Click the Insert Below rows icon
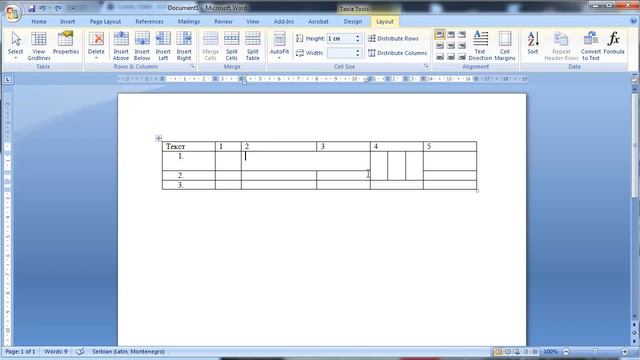The width and height of the screenshot is (640, 360). [142, 39]
